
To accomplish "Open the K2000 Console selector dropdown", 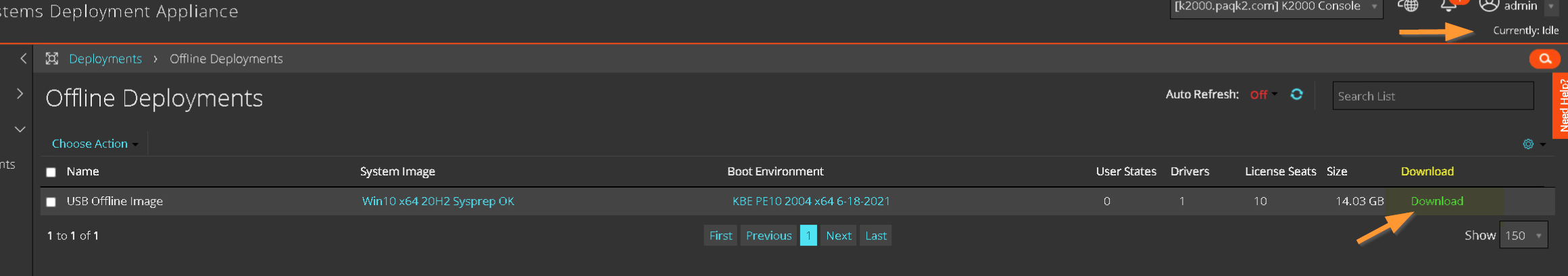I will [1276, 7].
